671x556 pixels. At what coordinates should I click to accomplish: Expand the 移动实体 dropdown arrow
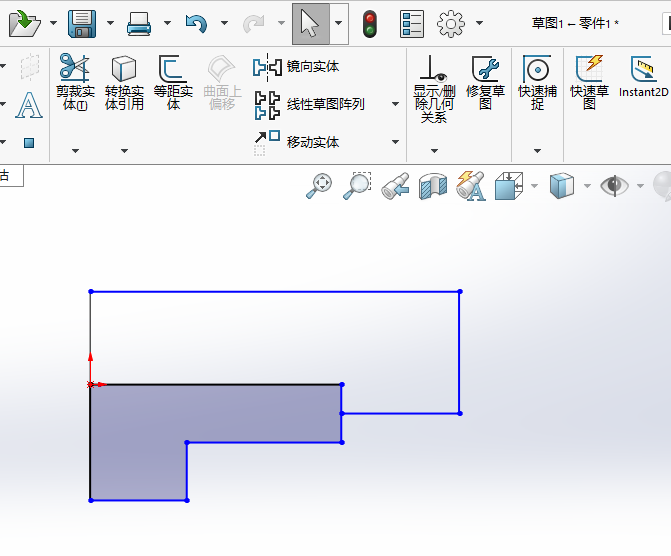click(x=395, y=142)
